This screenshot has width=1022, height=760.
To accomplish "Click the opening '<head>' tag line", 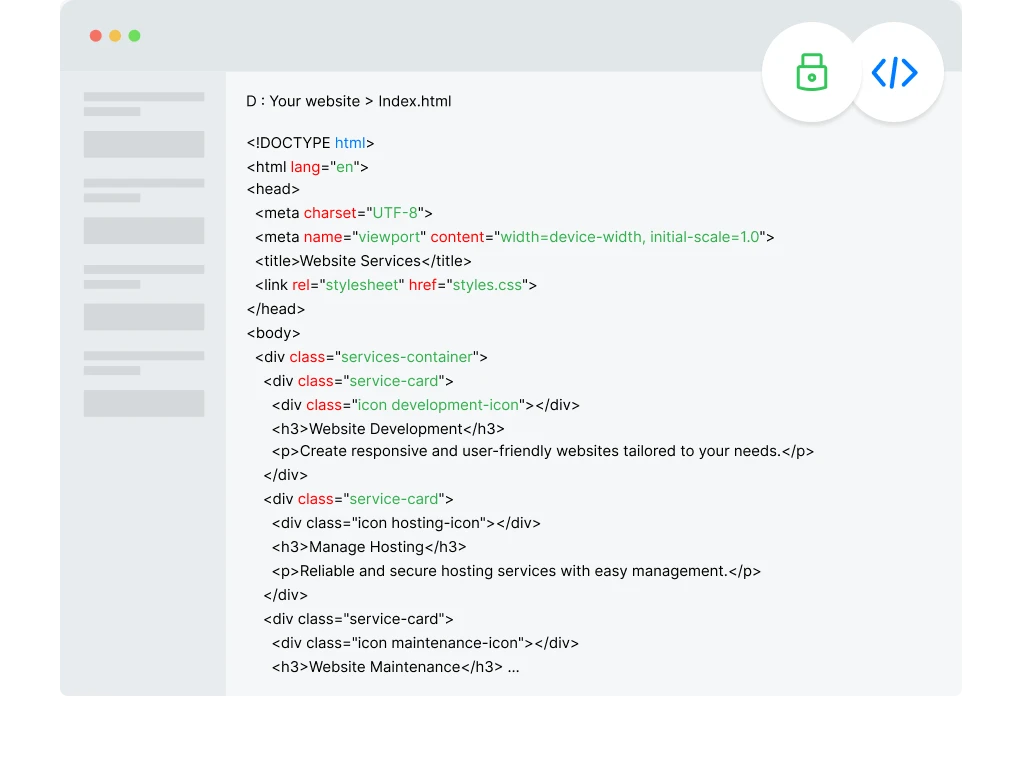I will [273, 189].
